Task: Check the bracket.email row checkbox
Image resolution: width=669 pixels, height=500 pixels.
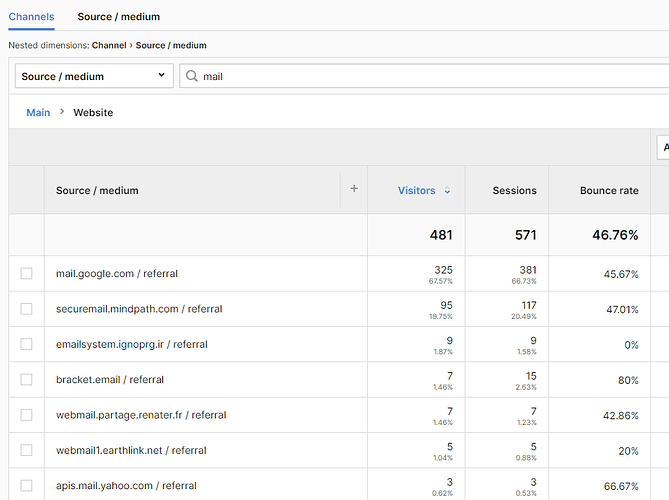Action: [26, 380]
